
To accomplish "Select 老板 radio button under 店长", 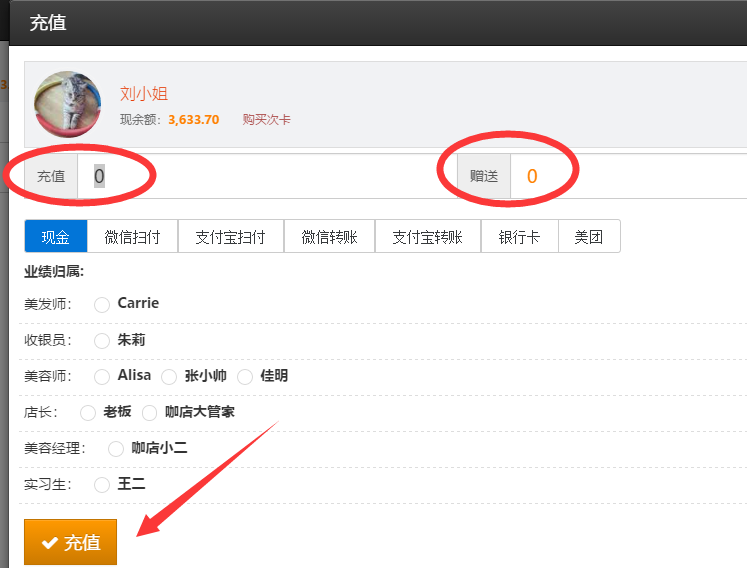I will 88,413.
